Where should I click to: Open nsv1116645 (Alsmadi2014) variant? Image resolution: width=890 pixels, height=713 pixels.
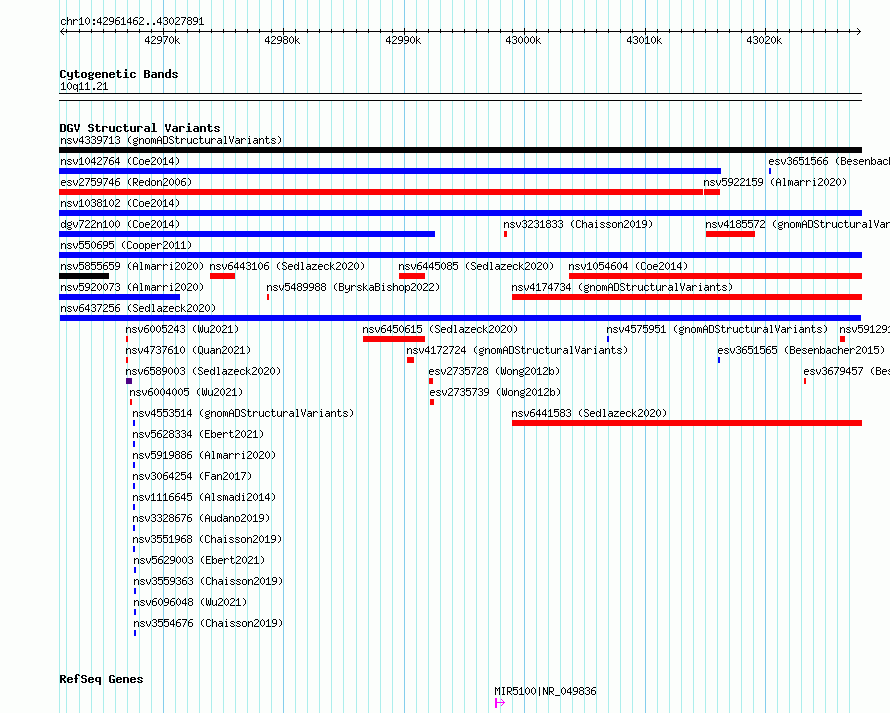204,497
